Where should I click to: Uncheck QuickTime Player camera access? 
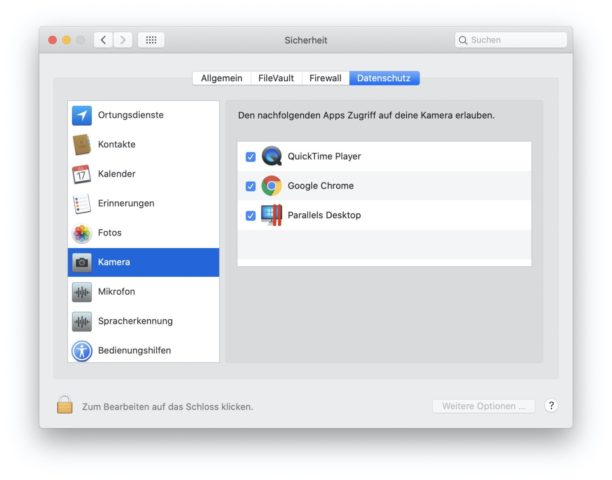click(251, 157)
